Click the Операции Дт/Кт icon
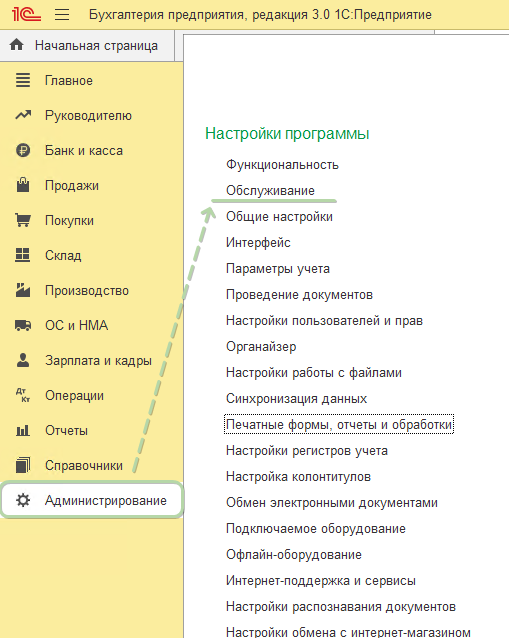This screenshot has width=509, height=638. (23, 395)
